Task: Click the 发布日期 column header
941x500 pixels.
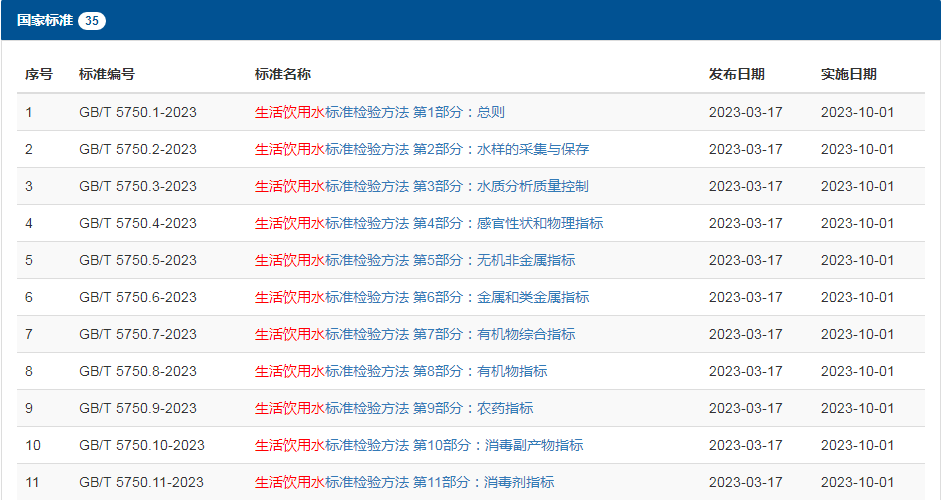Action: point(737,74)
